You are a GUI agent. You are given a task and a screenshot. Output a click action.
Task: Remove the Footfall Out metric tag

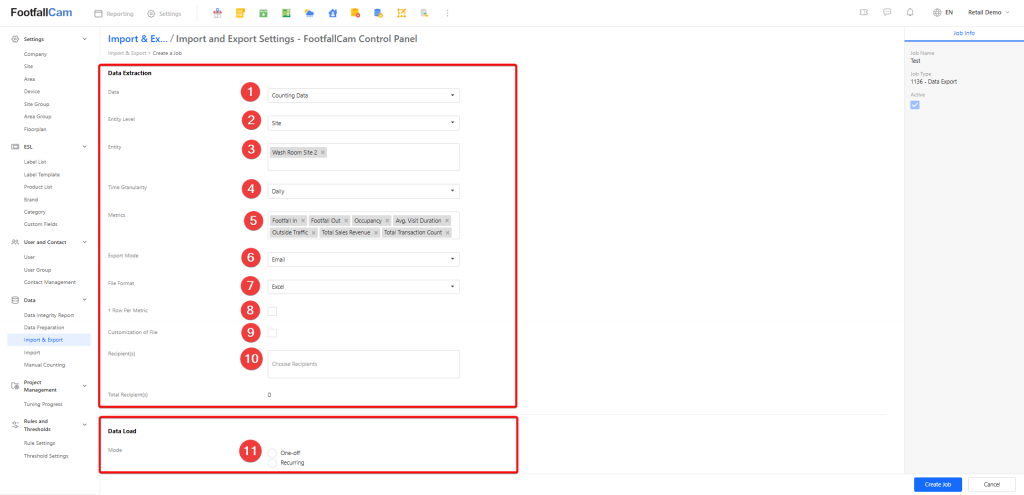point(346,221)
